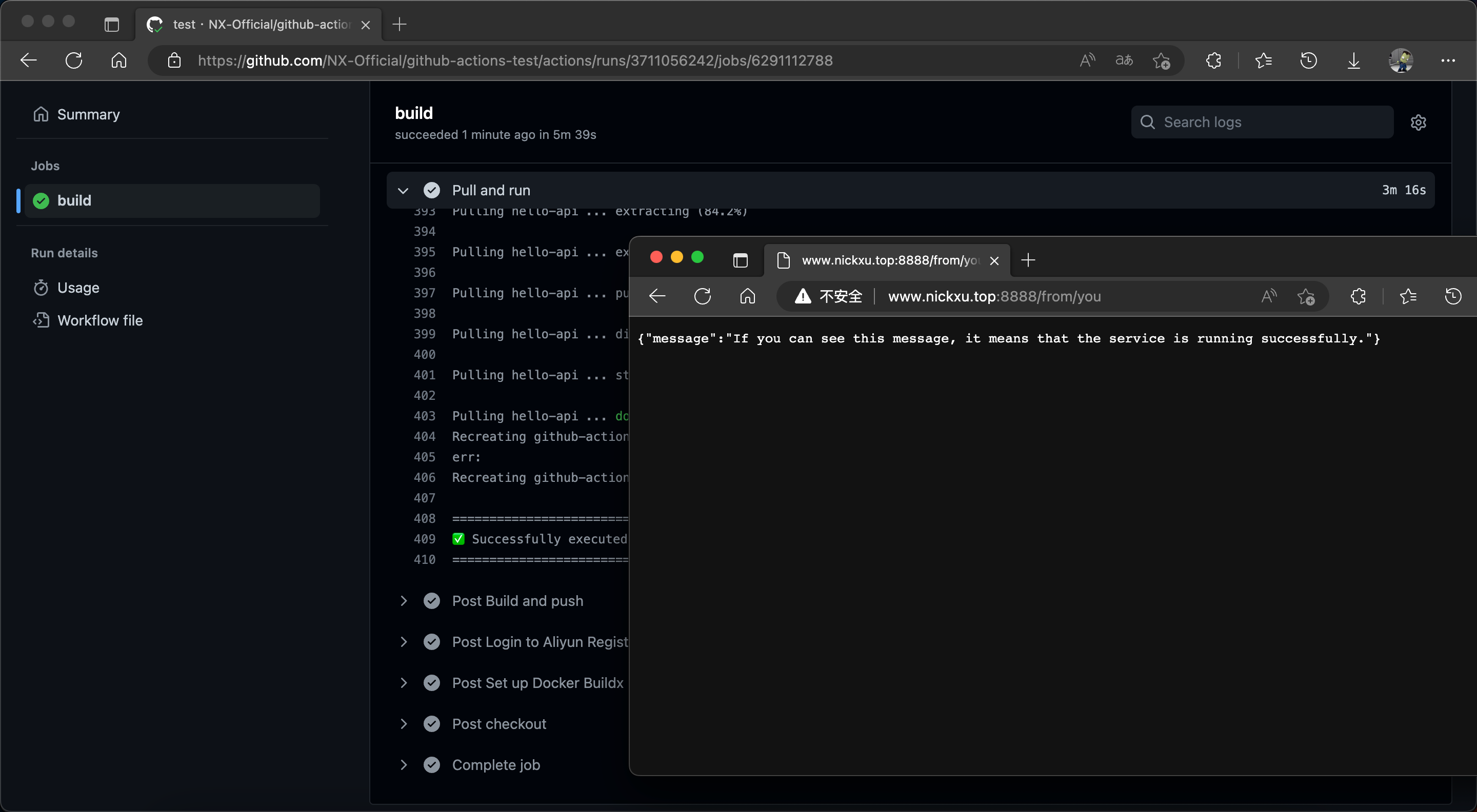
Task: Open new tab in nickxu.top window
Action: pos(1028,260)
